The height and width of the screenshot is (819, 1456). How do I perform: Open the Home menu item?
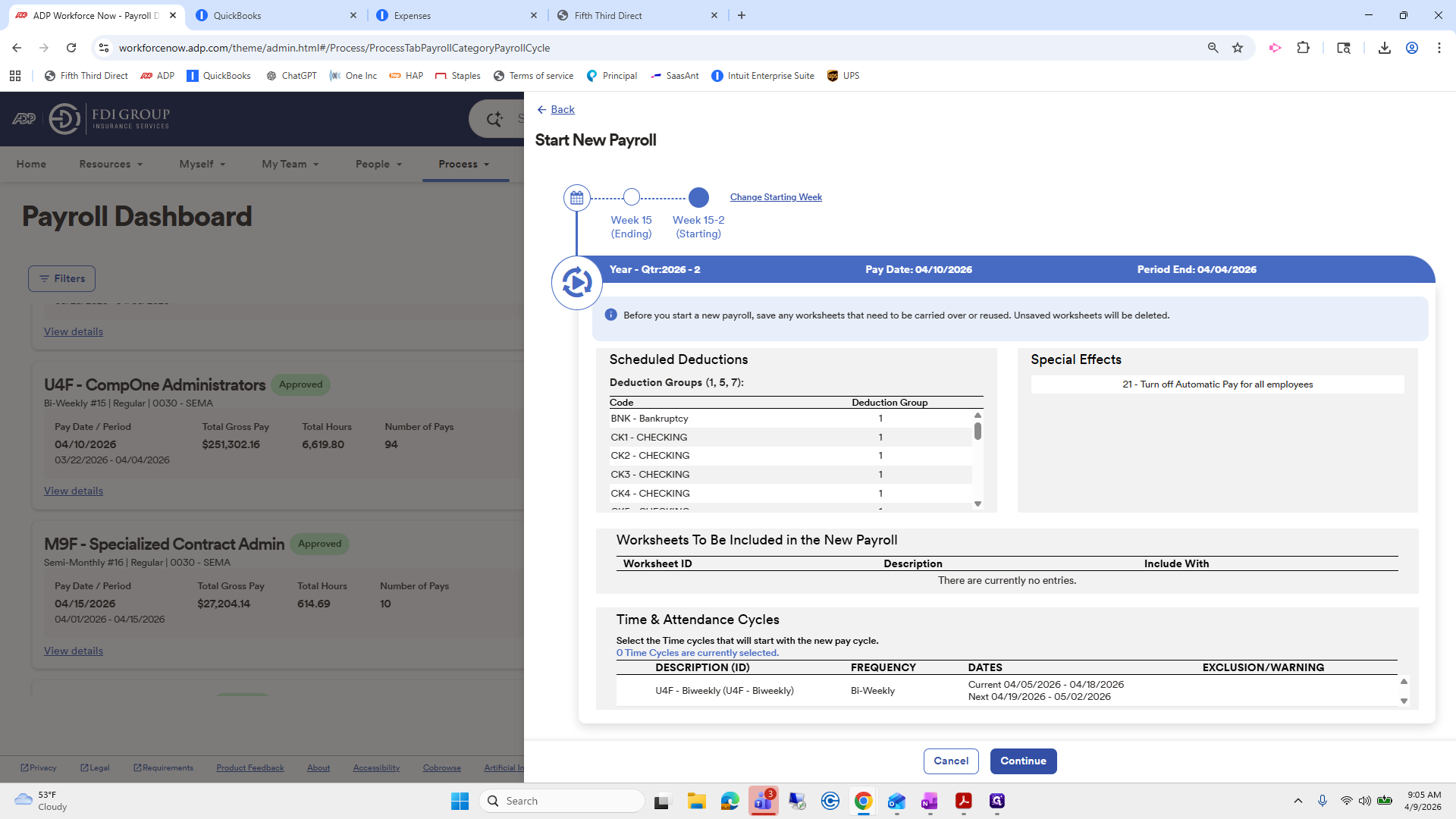31,164
